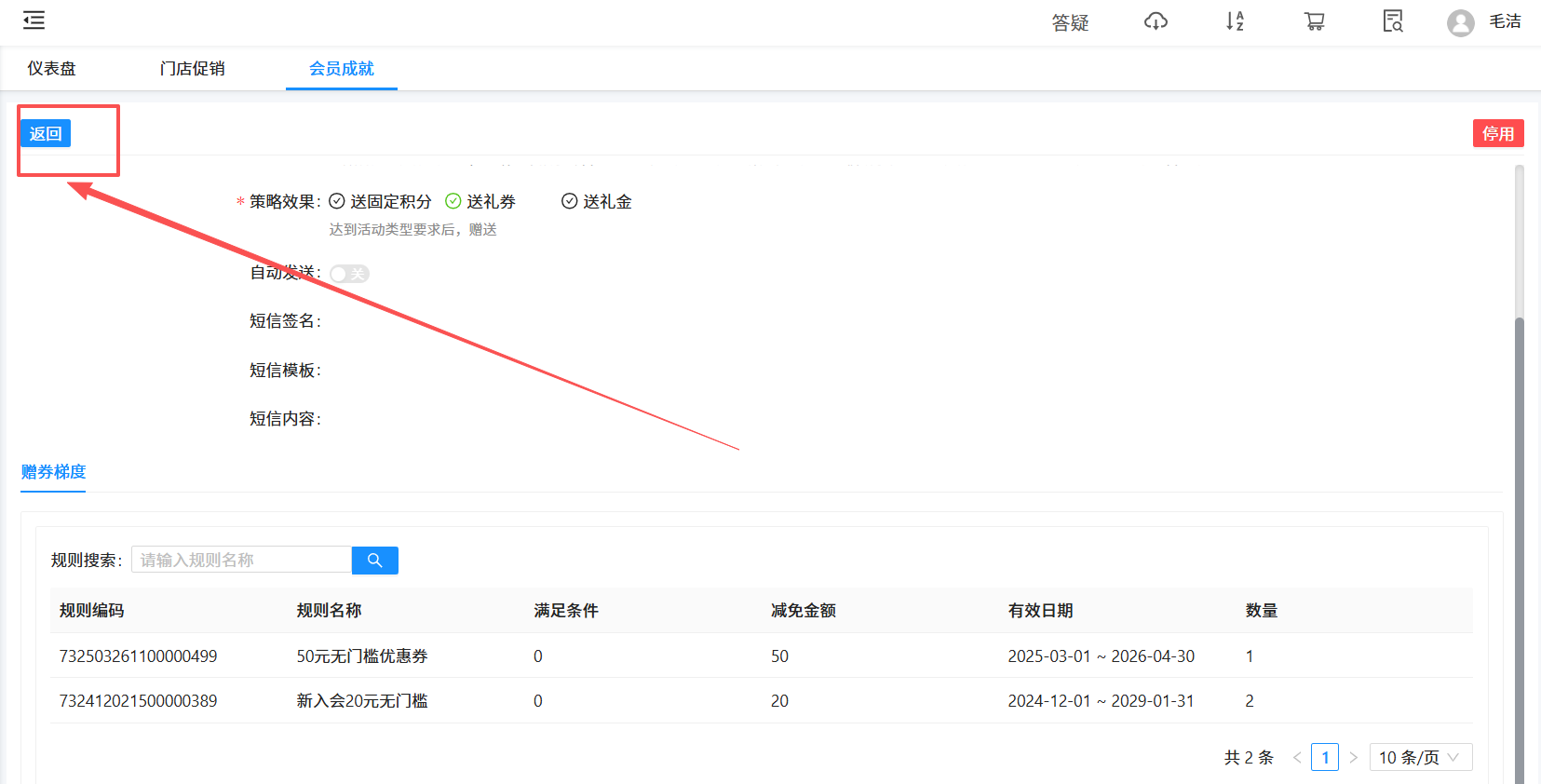Toggle the 自动发送 switch

[x=349, y=274]
